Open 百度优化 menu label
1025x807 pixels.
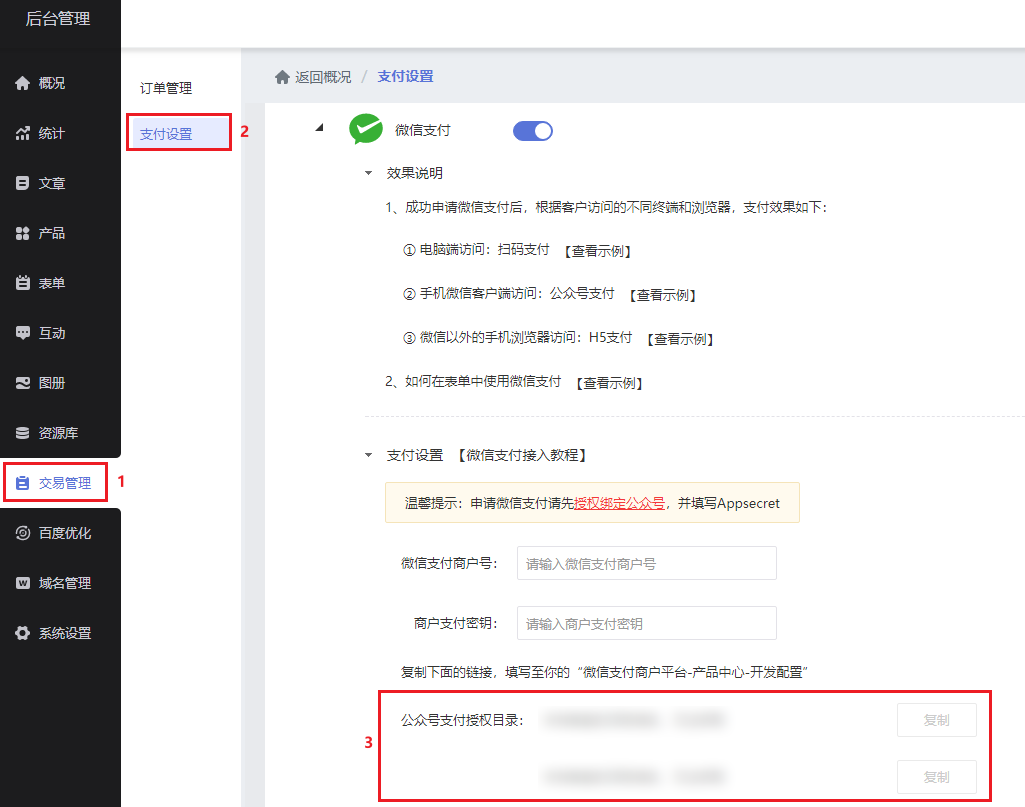[x=65, y=533]
